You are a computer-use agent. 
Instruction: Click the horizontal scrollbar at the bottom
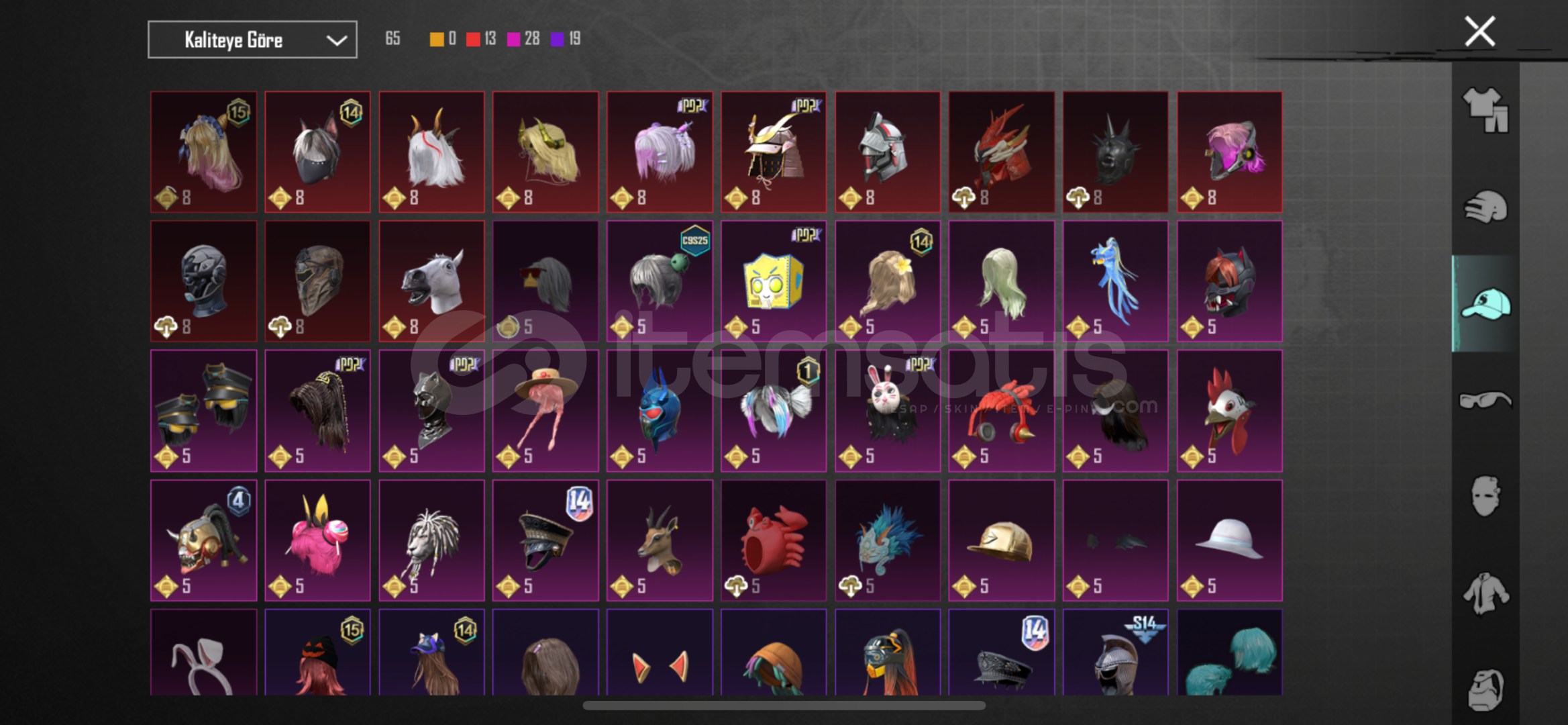784,706
